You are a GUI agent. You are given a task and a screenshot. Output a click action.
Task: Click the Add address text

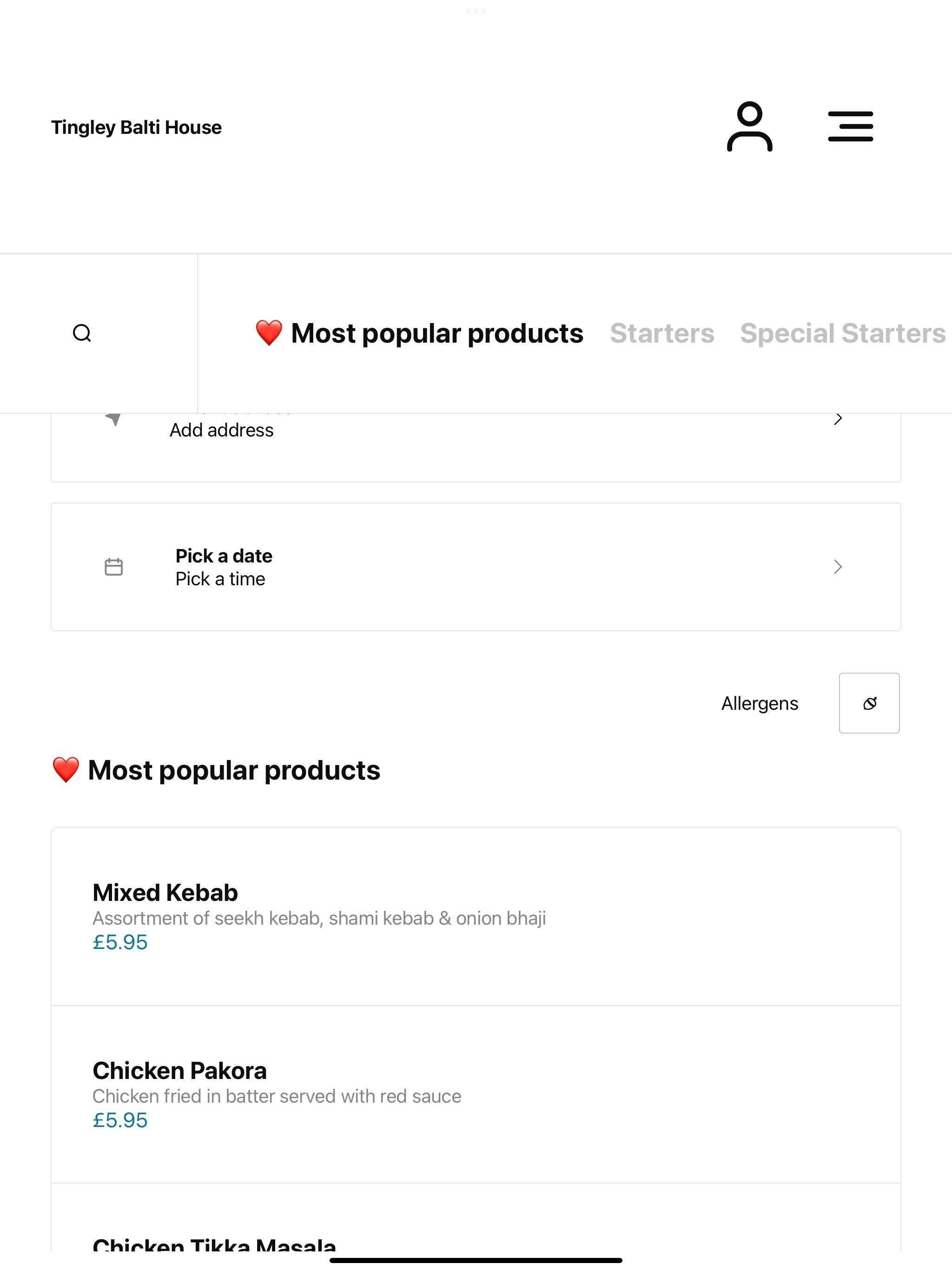point(221,430)
